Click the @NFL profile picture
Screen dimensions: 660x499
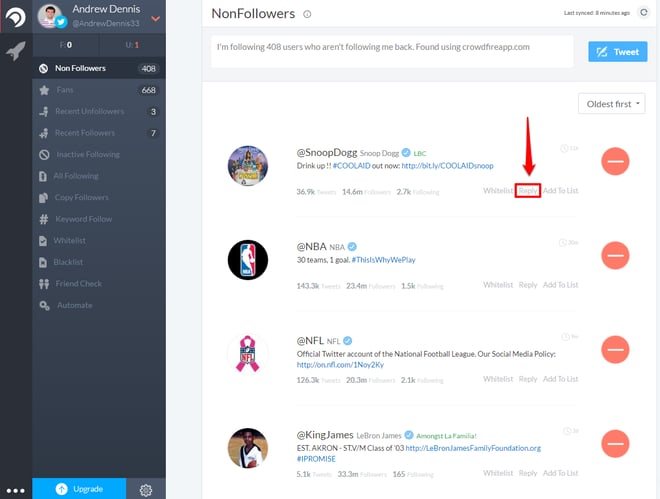[x=248, y=354]
